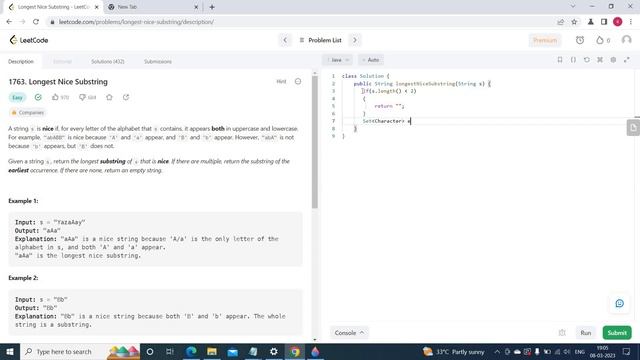Open the Chrome three-dot menu
This screenshot has height=360, width=640.
coord(631,22)
